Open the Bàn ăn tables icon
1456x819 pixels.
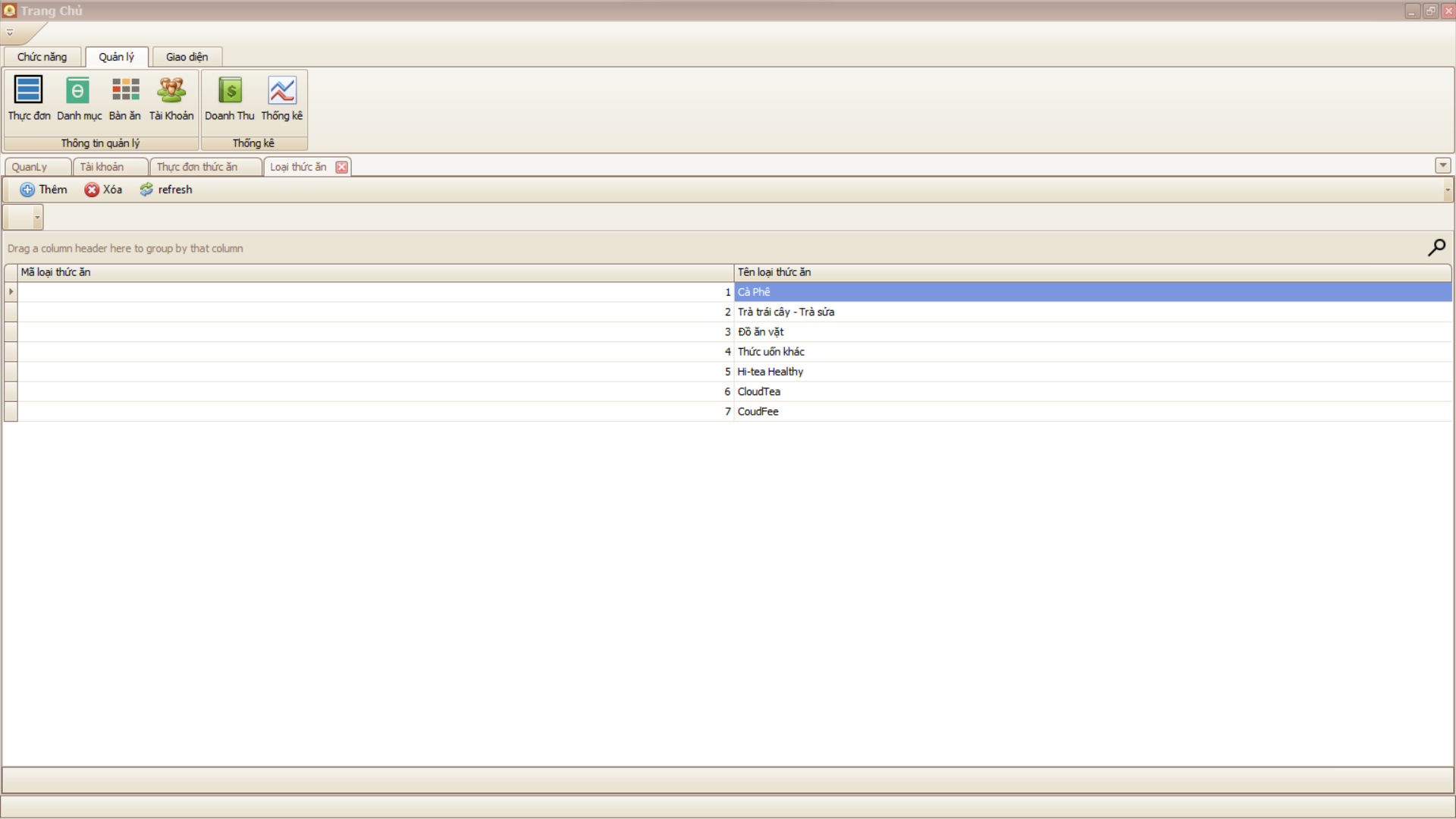(125, 98)
